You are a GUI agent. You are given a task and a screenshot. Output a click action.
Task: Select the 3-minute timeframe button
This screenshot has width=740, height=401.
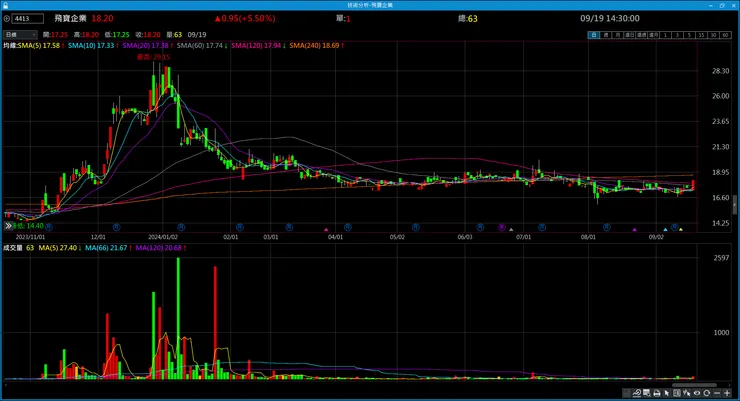point(677,35)
